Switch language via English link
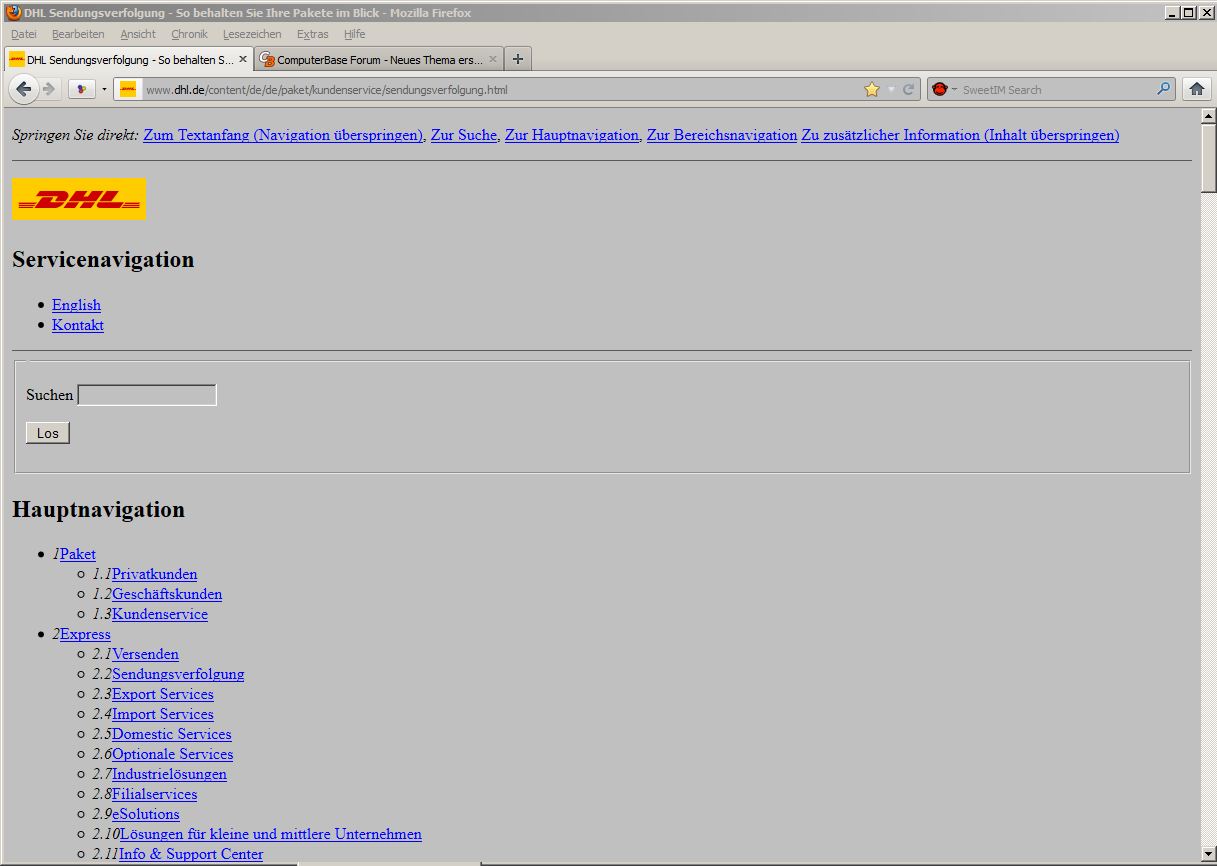Image resolution: width=1217 pixels, height=866 pixels. (76, 305)
